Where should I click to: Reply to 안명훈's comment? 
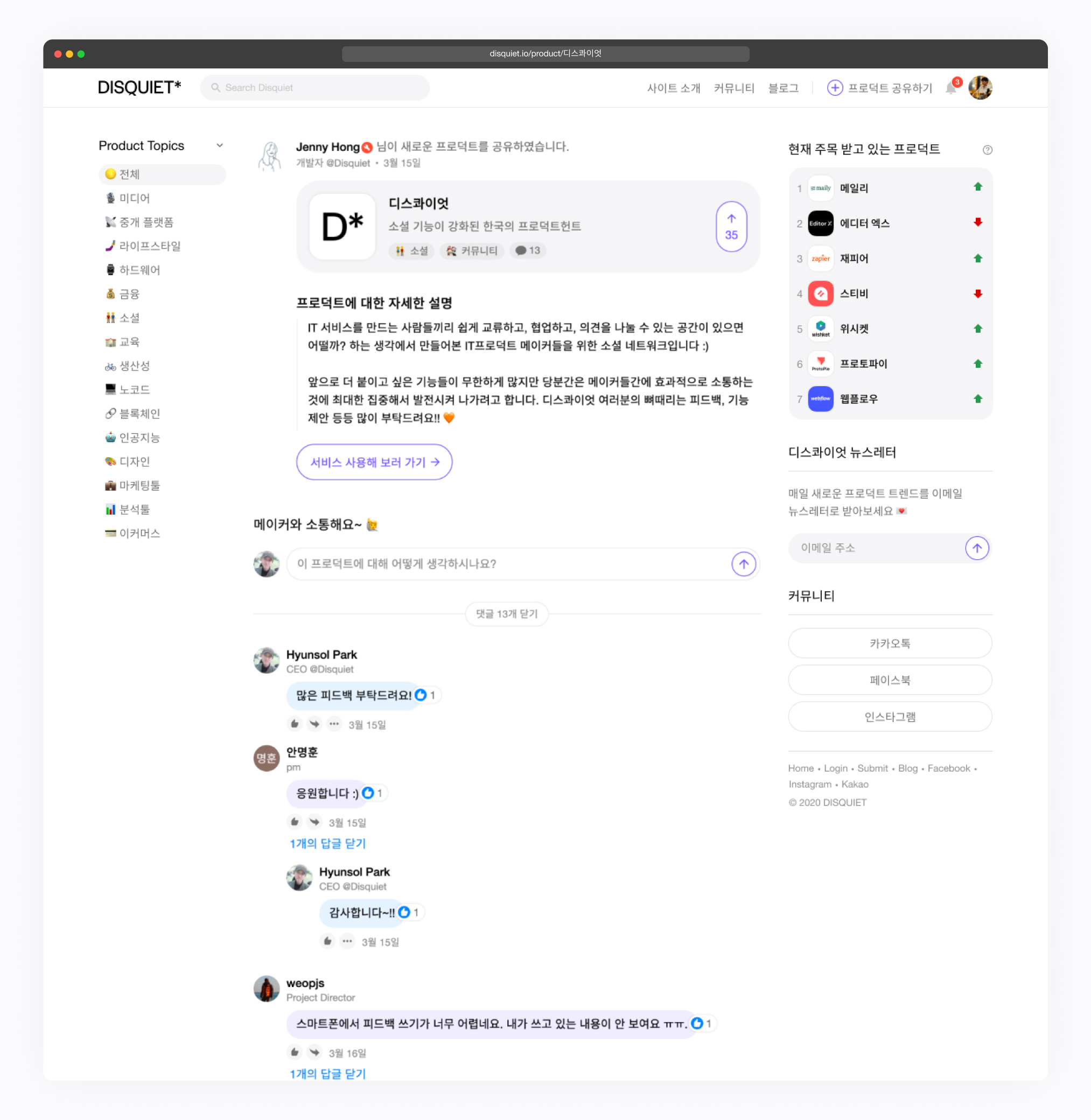314,822
